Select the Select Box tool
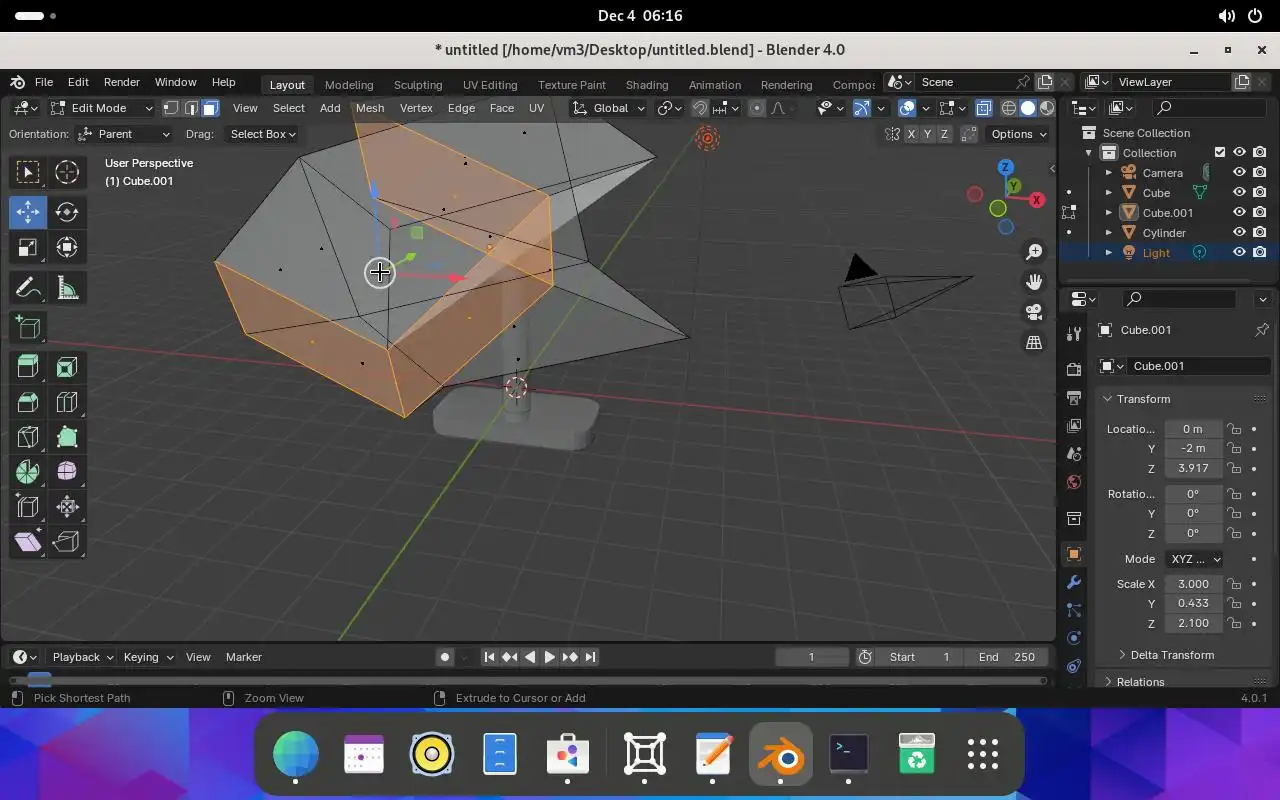Viewport: 1280px width, 800px height. 28,172
